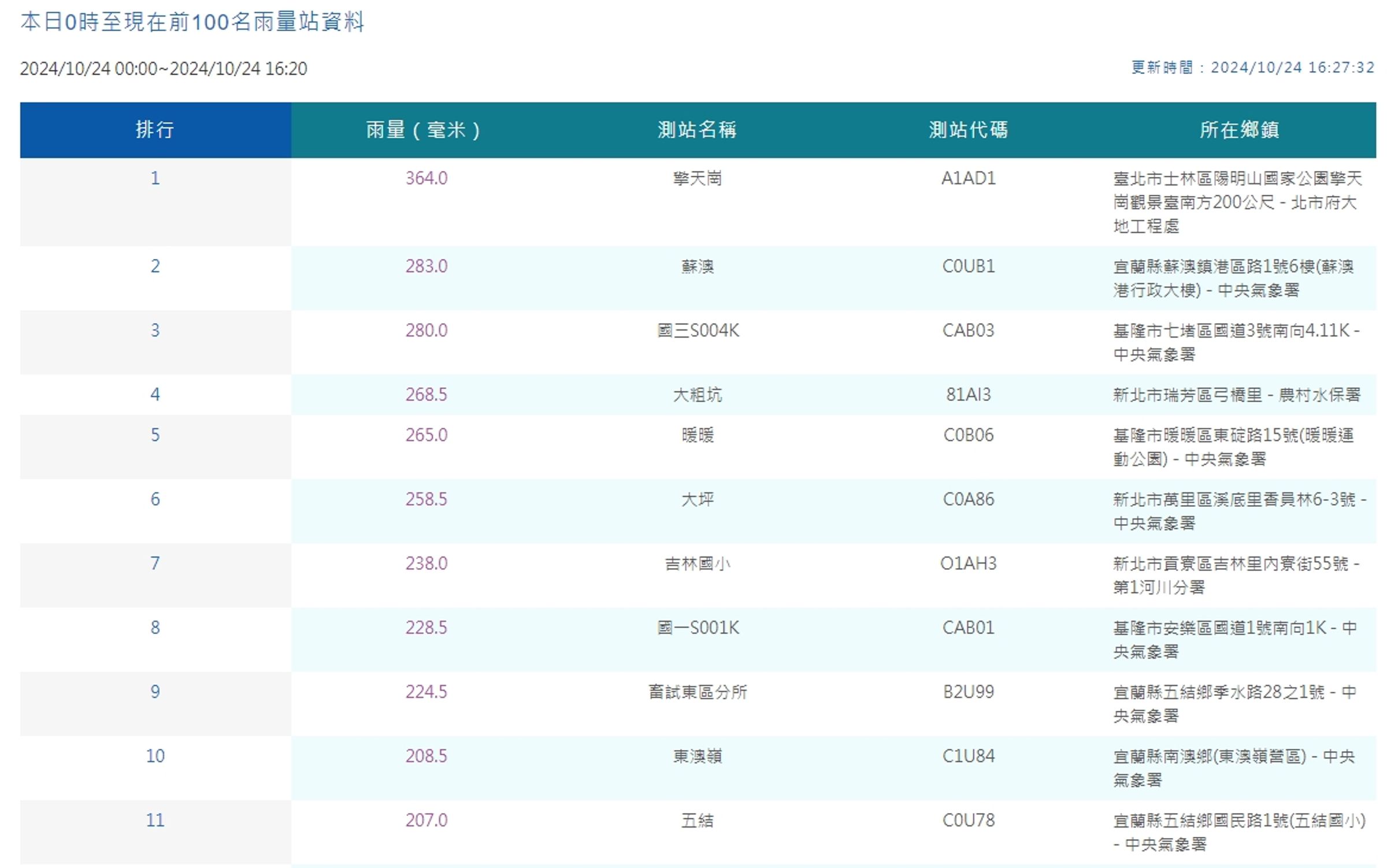The height and width of the screenshot is (868, 1387).
Task: Click township text 新北市瑞芳區弓橋里
Action: [1188, 395]
